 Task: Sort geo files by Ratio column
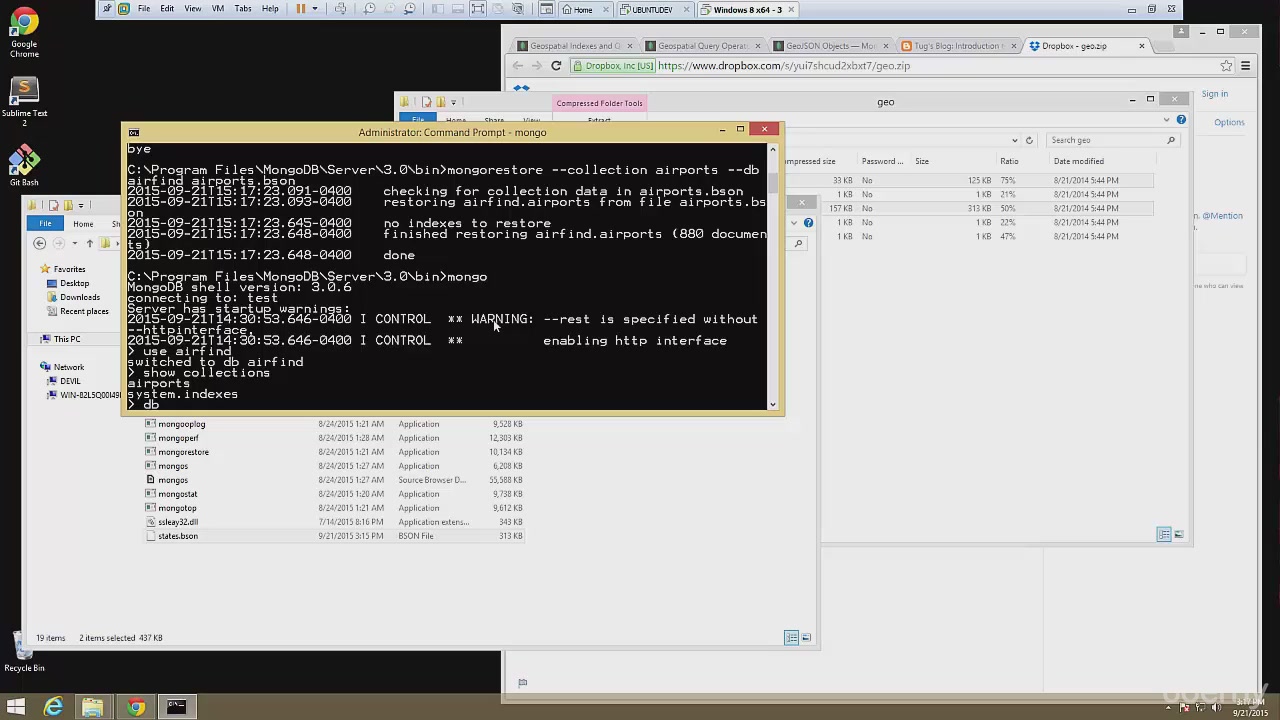point(1009,161)
